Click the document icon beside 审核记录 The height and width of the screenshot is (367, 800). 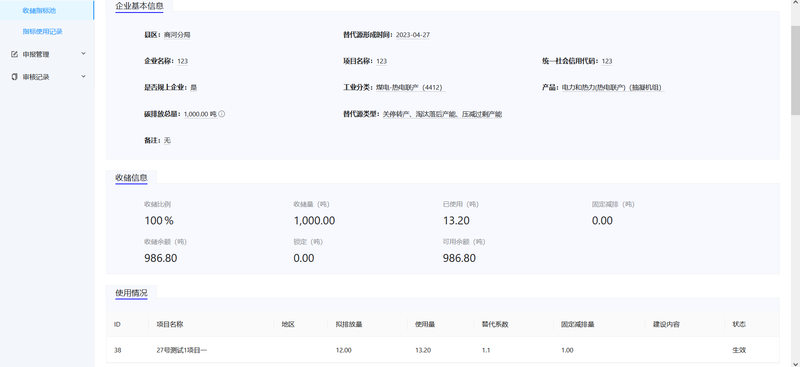point(14,77)
